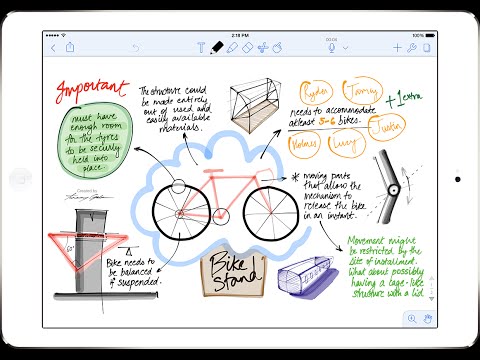Tap the circled name 'Ryder'
This screenshot has height=360, width=480.
click(x=317, y=93)
